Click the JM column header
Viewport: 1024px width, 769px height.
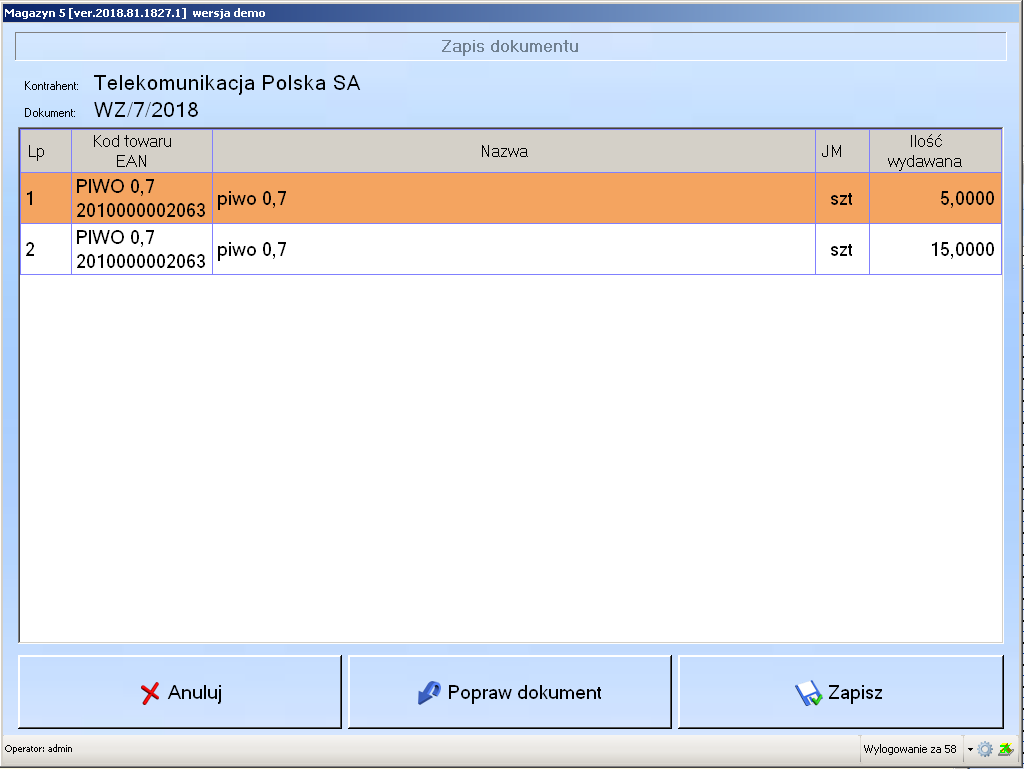(x=841, y=151)
